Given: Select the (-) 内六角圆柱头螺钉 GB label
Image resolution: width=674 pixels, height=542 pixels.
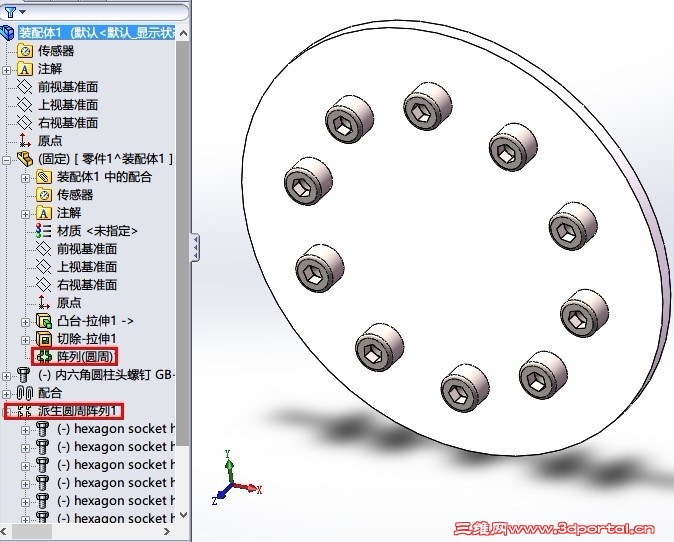Looking at the screenshot, I should pos(106,375).
